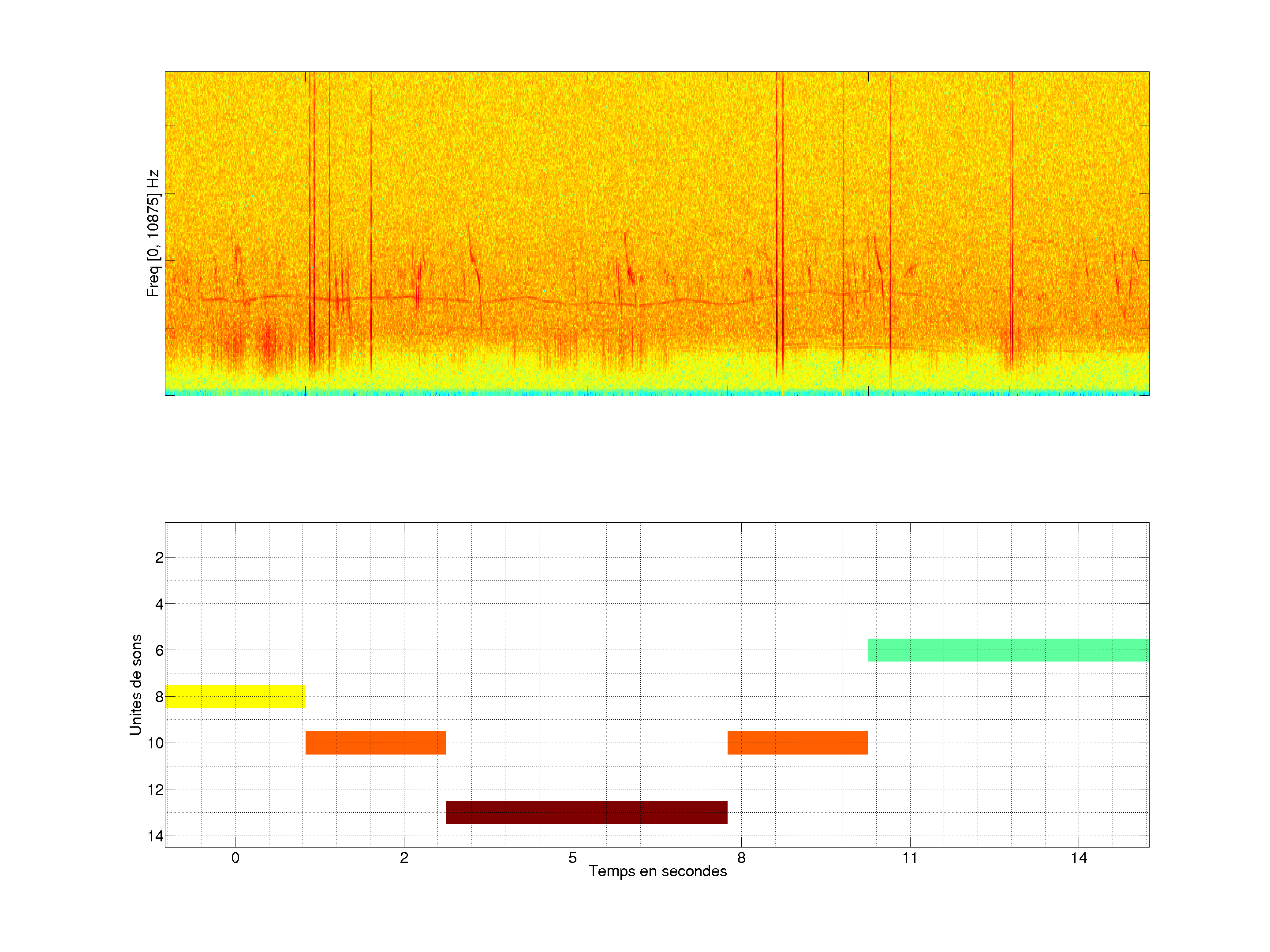
Task: Click x-axis tick label 0
Action: (235, 858)
